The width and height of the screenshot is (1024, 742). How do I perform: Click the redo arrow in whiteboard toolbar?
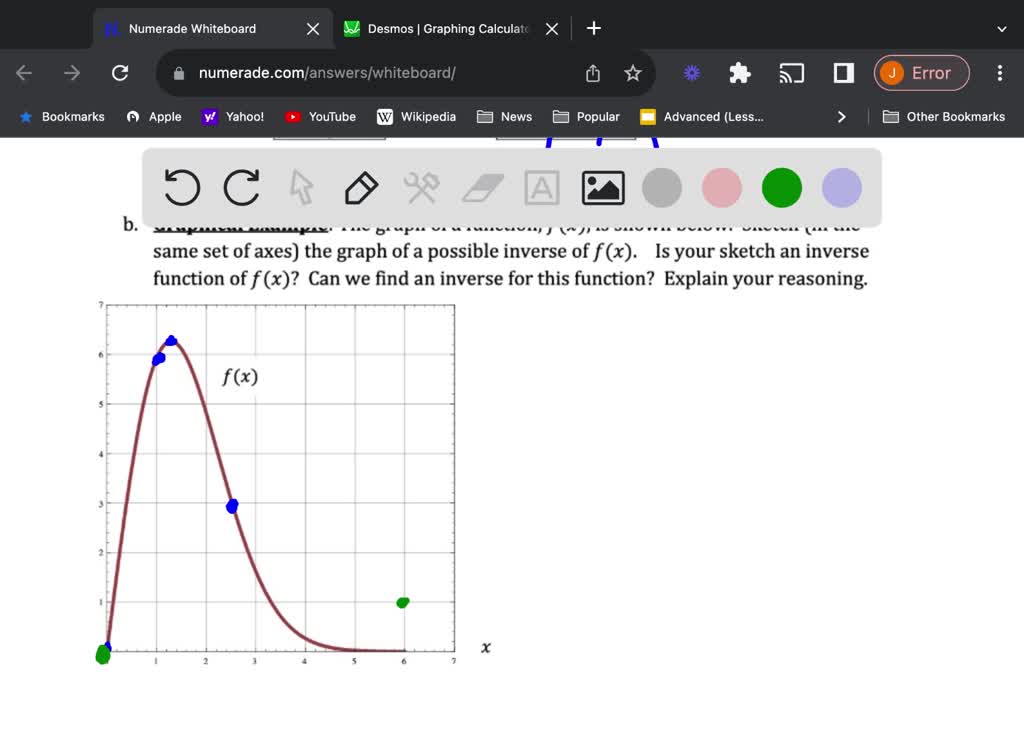pyautogui.click(x=241, y=187)
